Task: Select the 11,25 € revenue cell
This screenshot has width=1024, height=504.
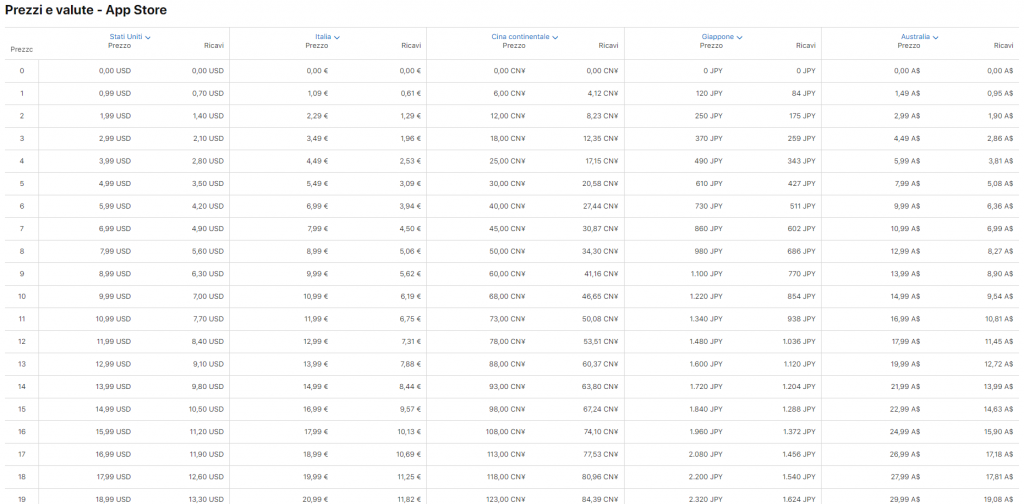Action: tap(409, 477)
